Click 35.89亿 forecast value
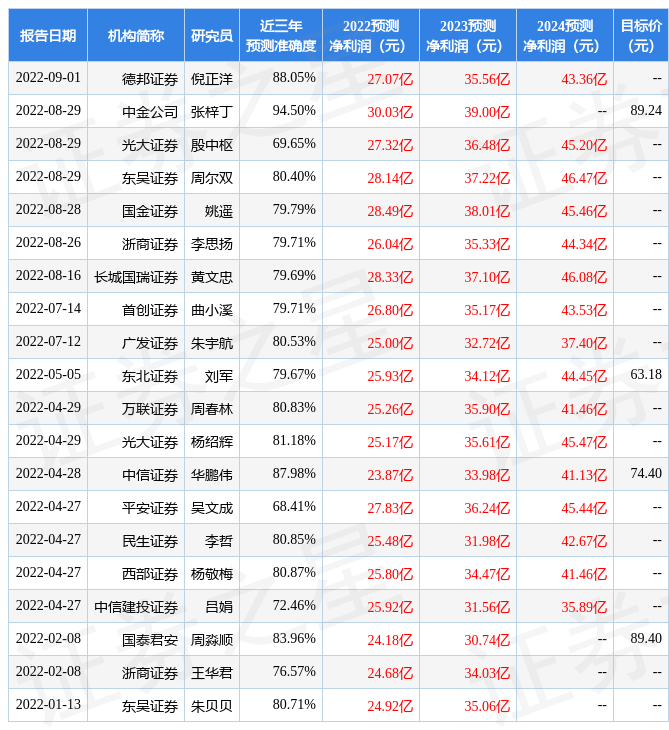Viewport: 669px width, 730px height. (x=584, y=607)
